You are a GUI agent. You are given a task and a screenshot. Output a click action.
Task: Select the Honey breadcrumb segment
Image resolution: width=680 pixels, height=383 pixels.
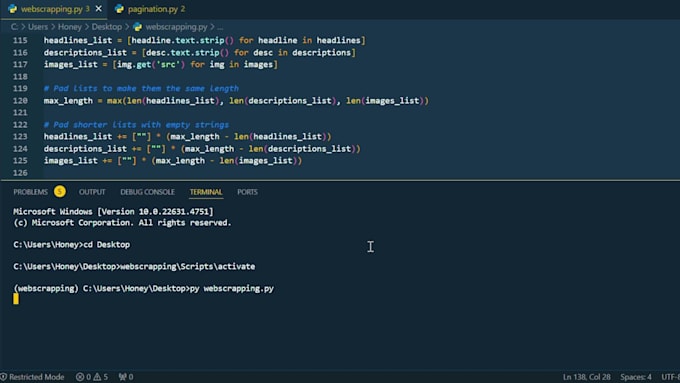click(69, 27)
